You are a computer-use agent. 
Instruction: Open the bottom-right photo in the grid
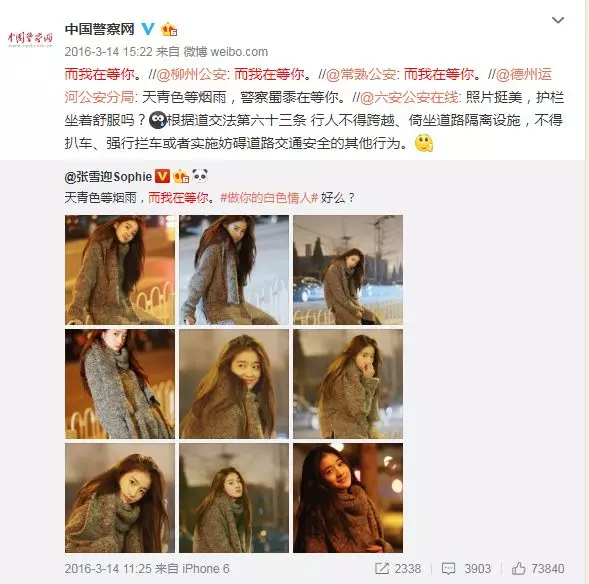click(x=348, y=498)
